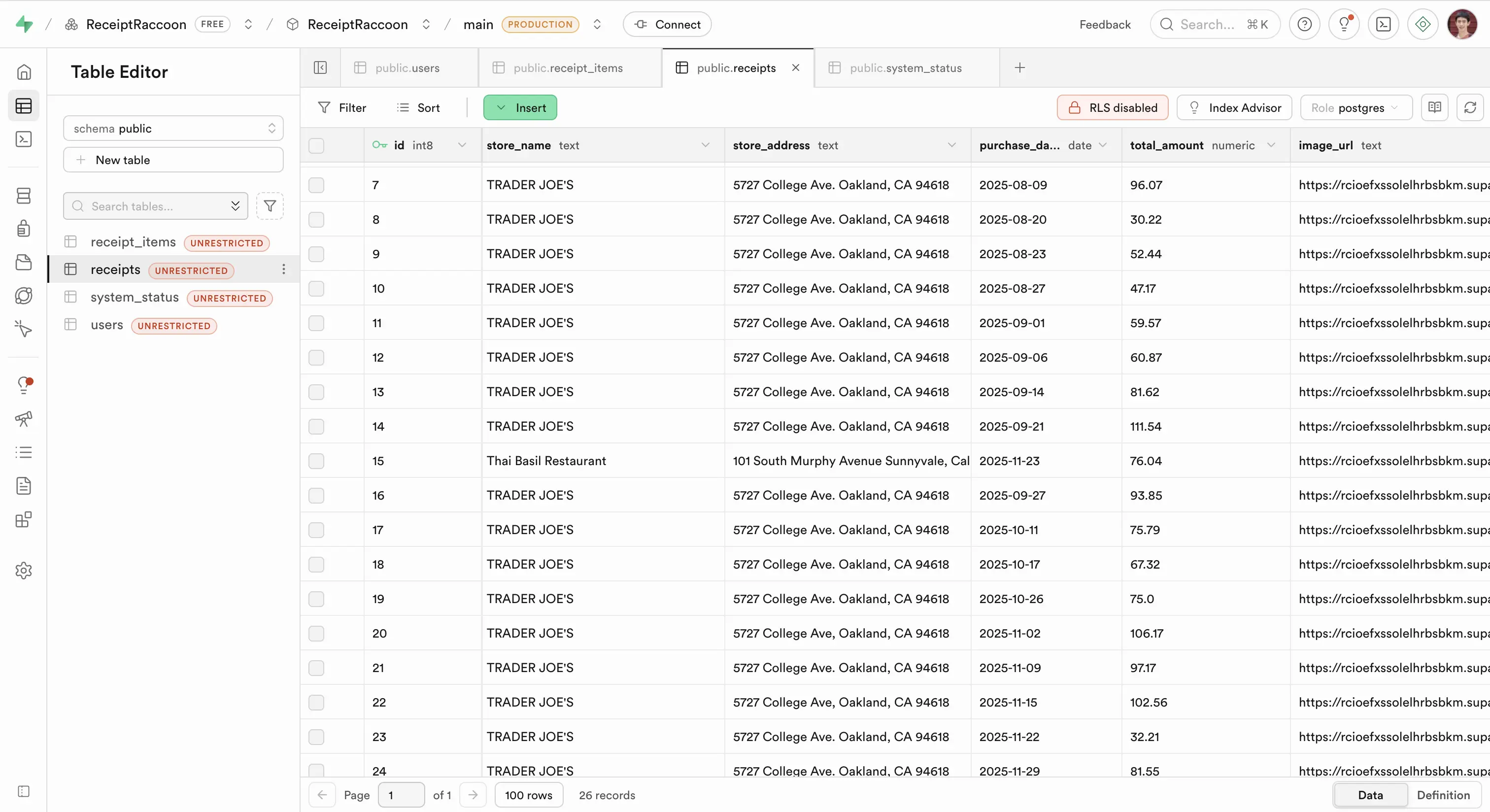The height and width of the screenshot is (812, 1490).
Task: Check the row with id 15
Action: pos(316,461)
